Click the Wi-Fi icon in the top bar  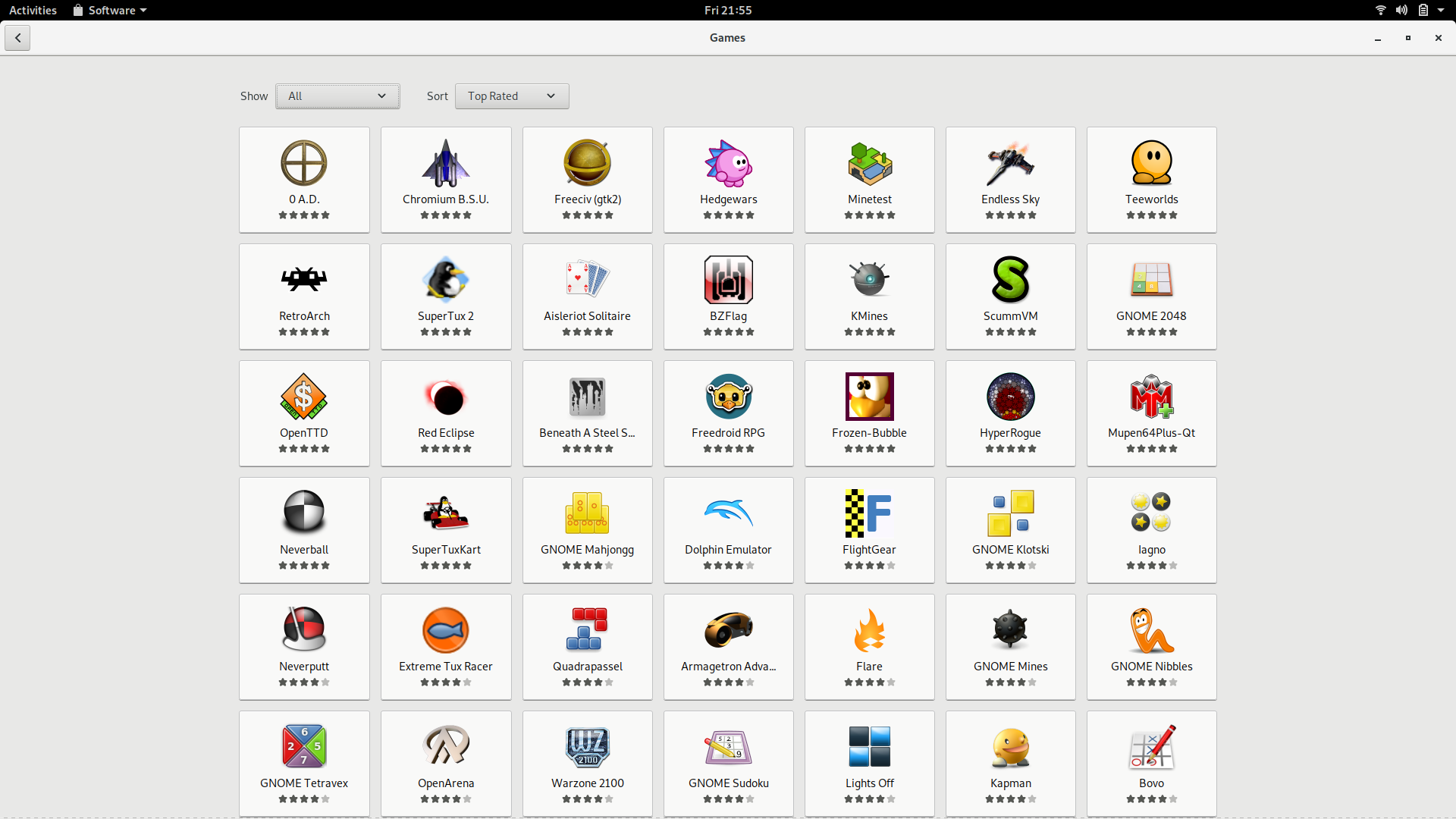click(x=1381, y=10)
